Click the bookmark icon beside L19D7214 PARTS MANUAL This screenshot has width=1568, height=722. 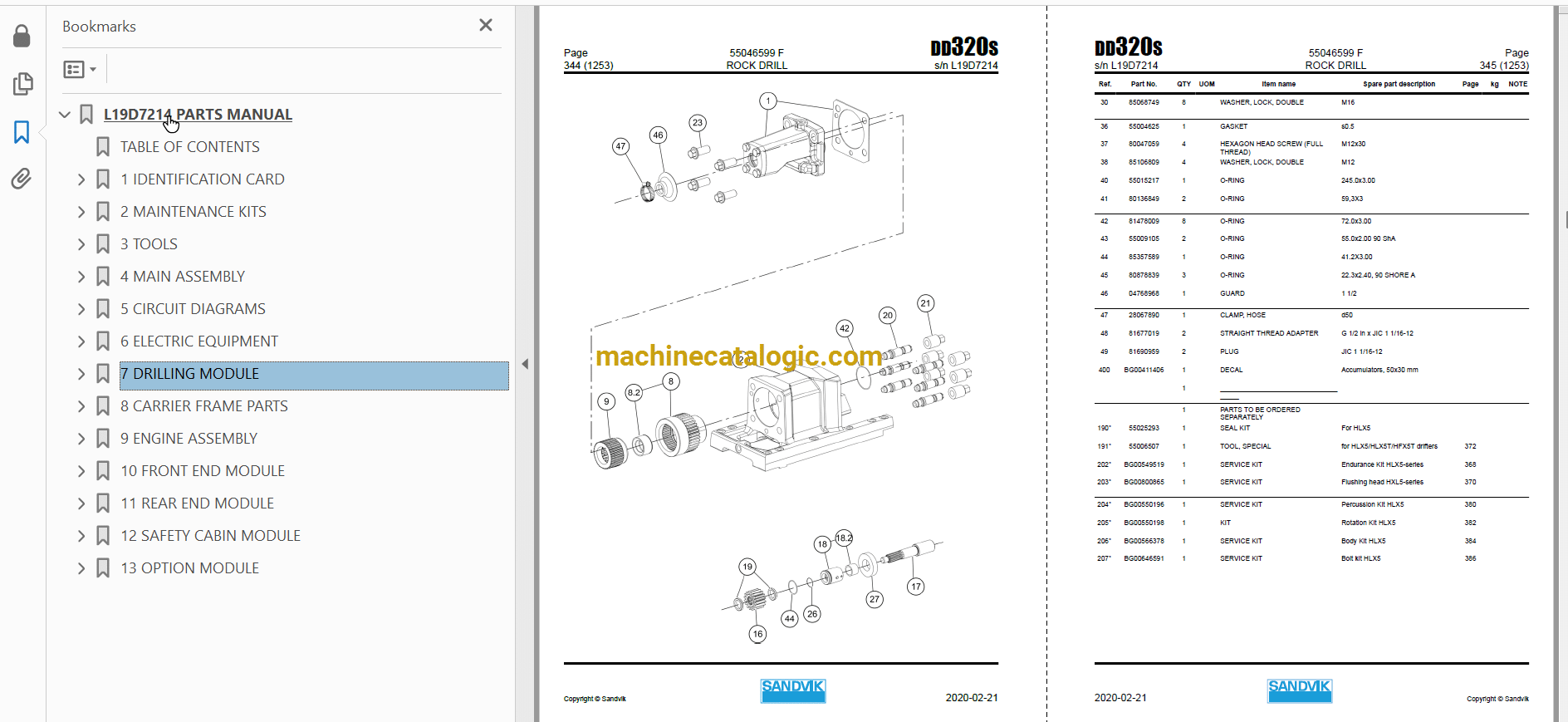[x=86, y=115]
